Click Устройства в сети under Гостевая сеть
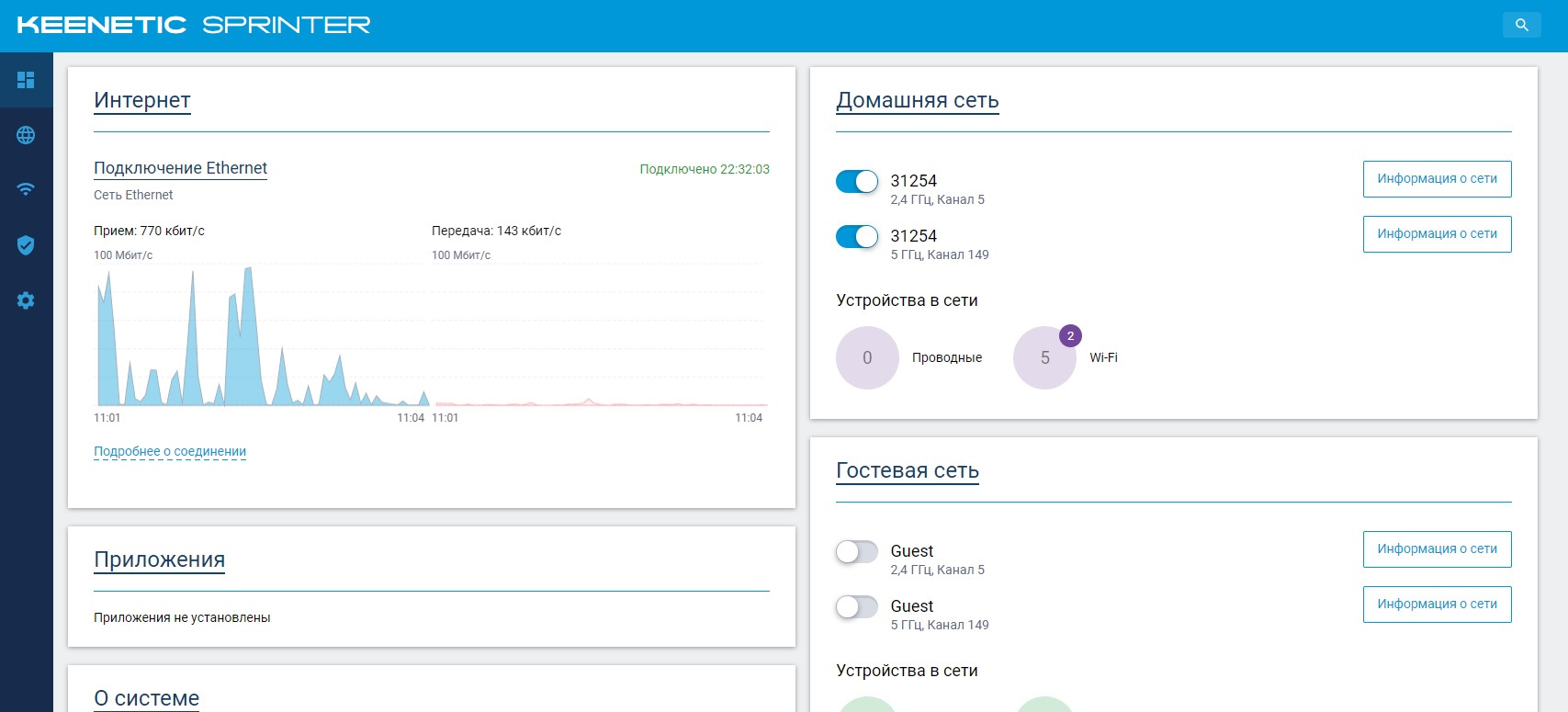This screenshot has width=1568, height=712. click(907, 671)
